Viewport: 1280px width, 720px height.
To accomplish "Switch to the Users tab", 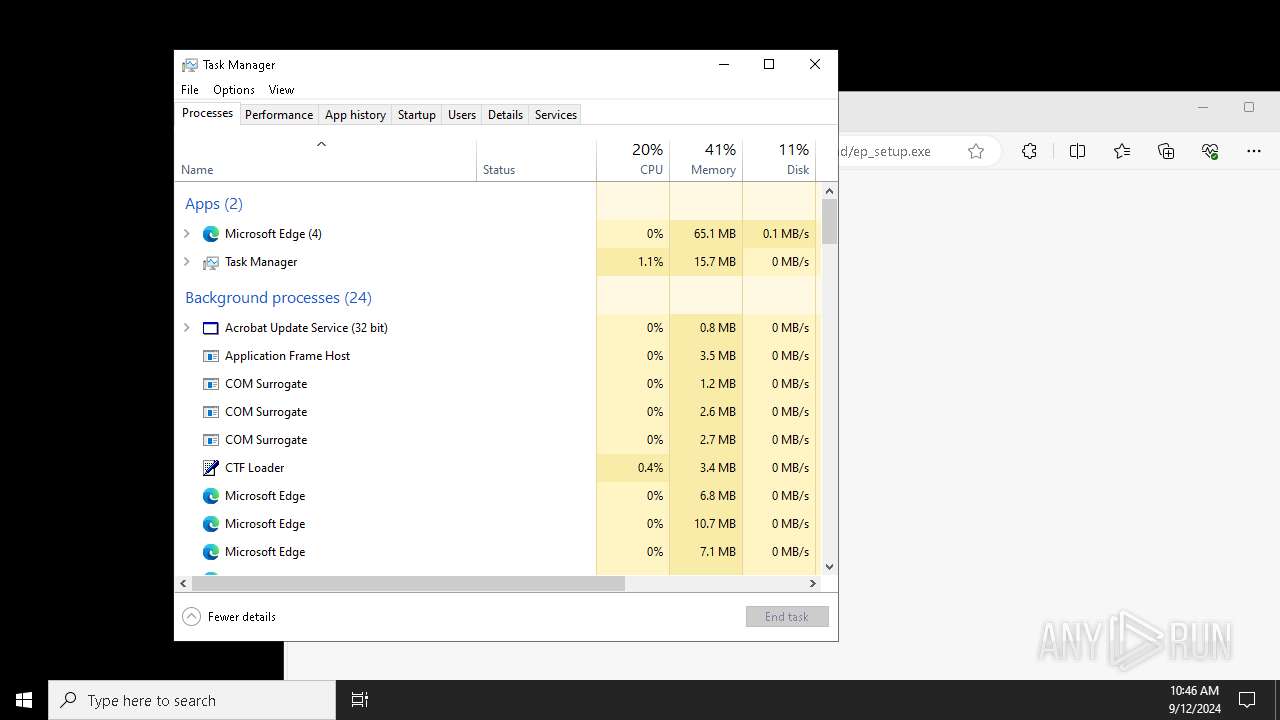I will [x=462, y=115].
